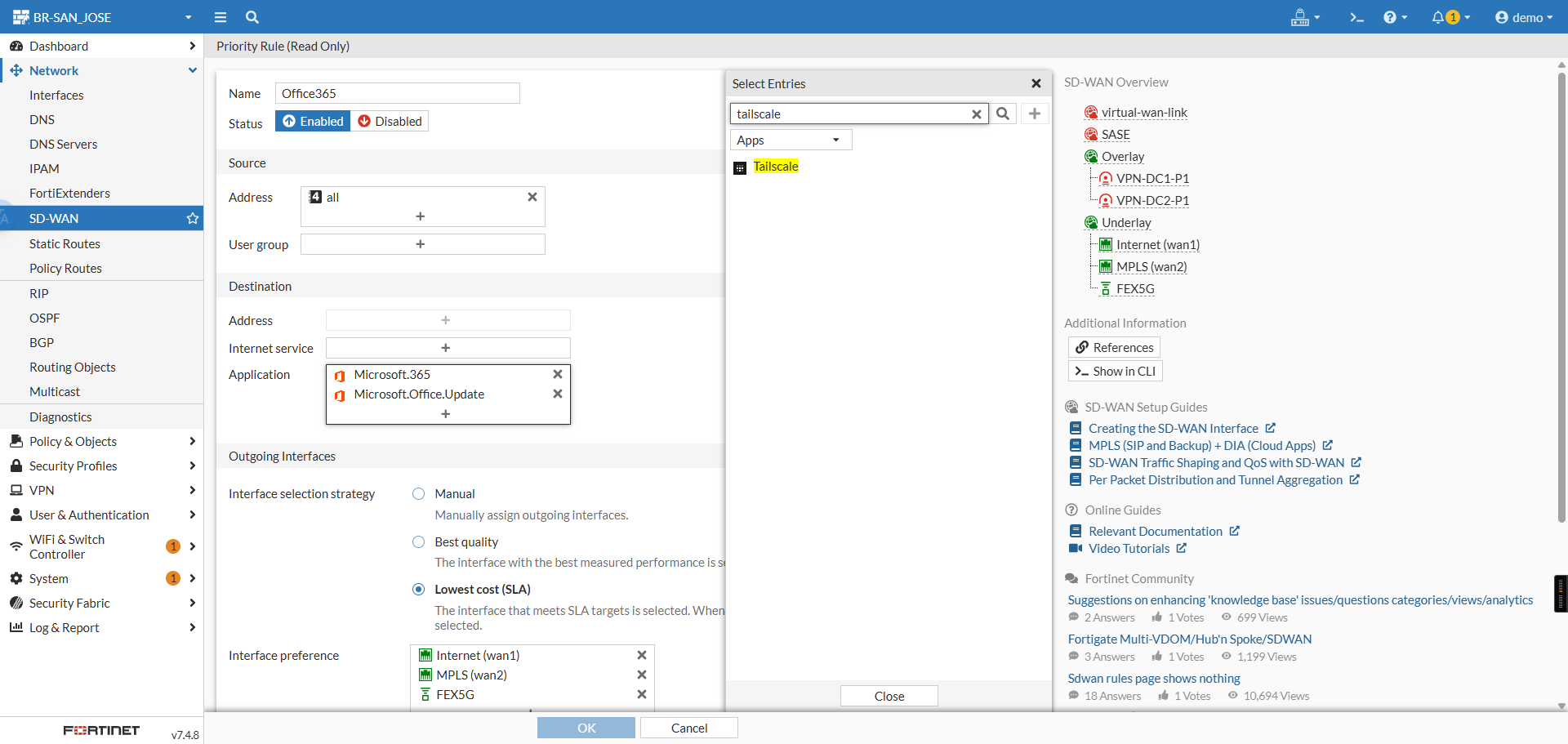Click the plus icon to create new entry
Viewport: 1568px width, 744px height.
(x=1035, y=114)
